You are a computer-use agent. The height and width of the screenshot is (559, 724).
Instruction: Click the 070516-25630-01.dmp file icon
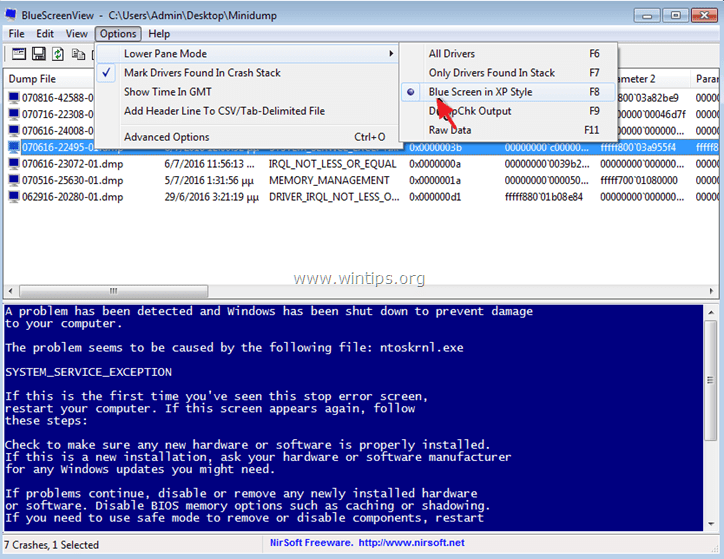click(14, 180)
